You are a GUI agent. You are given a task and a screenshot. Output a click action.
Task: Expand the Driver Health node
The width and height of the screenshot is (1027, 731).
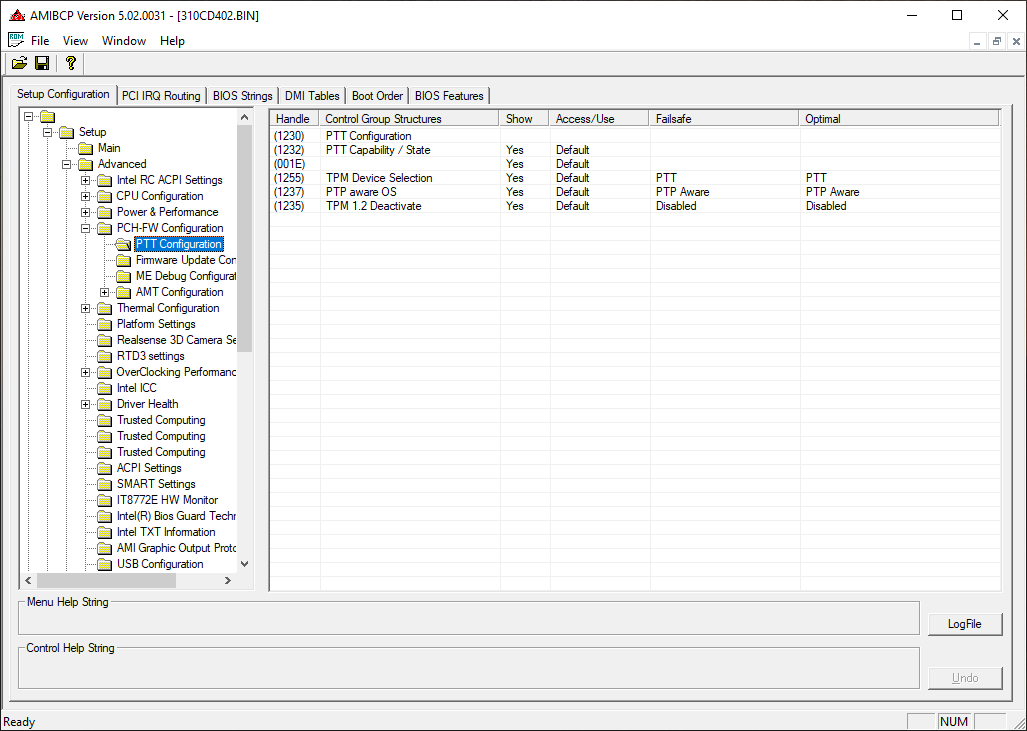[85, 405]
